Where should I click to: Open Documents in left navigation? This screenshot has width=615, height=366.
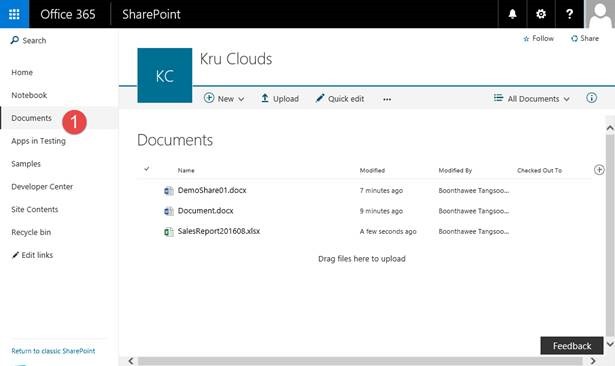[x=31, y=118]
